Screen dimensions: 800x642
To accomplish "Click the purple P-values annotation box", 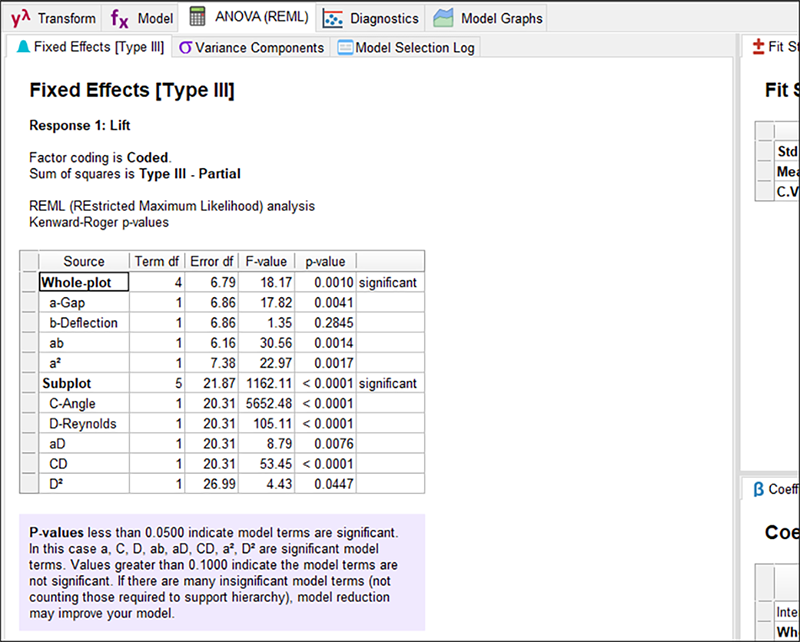I will (221, 572).
